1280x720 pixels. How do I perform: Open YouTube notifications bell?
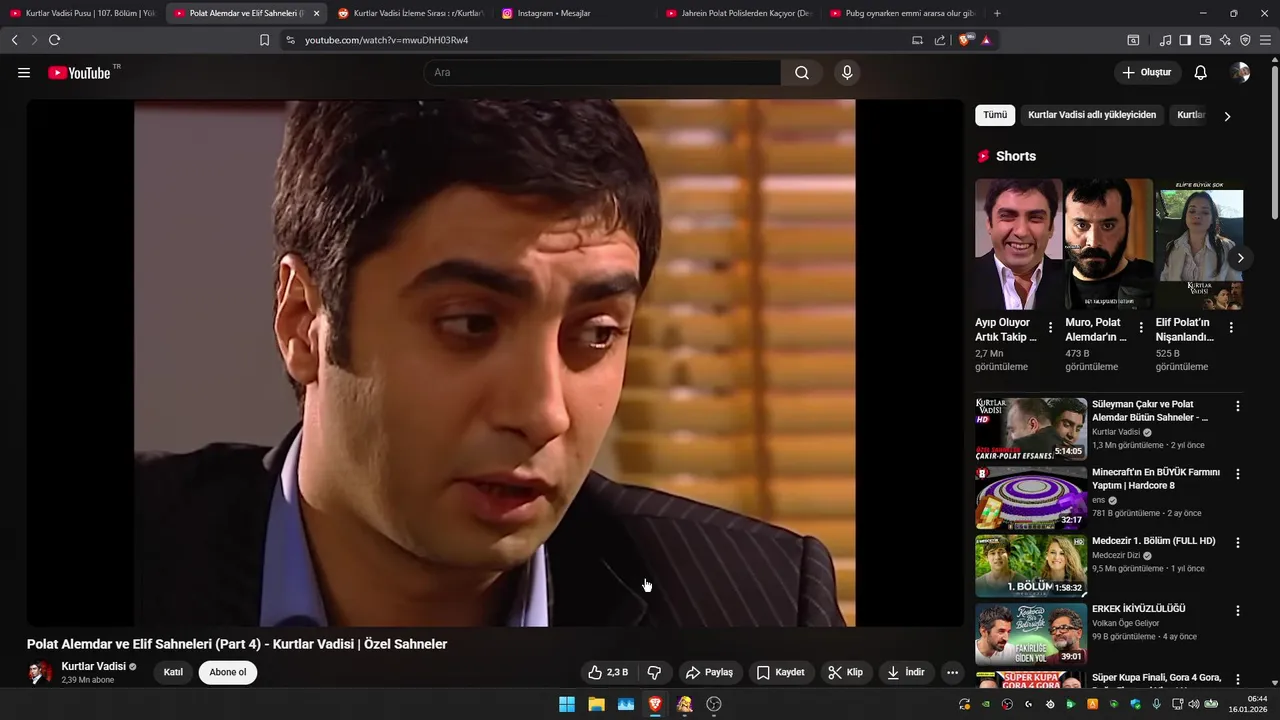[x=1201, y=73]
